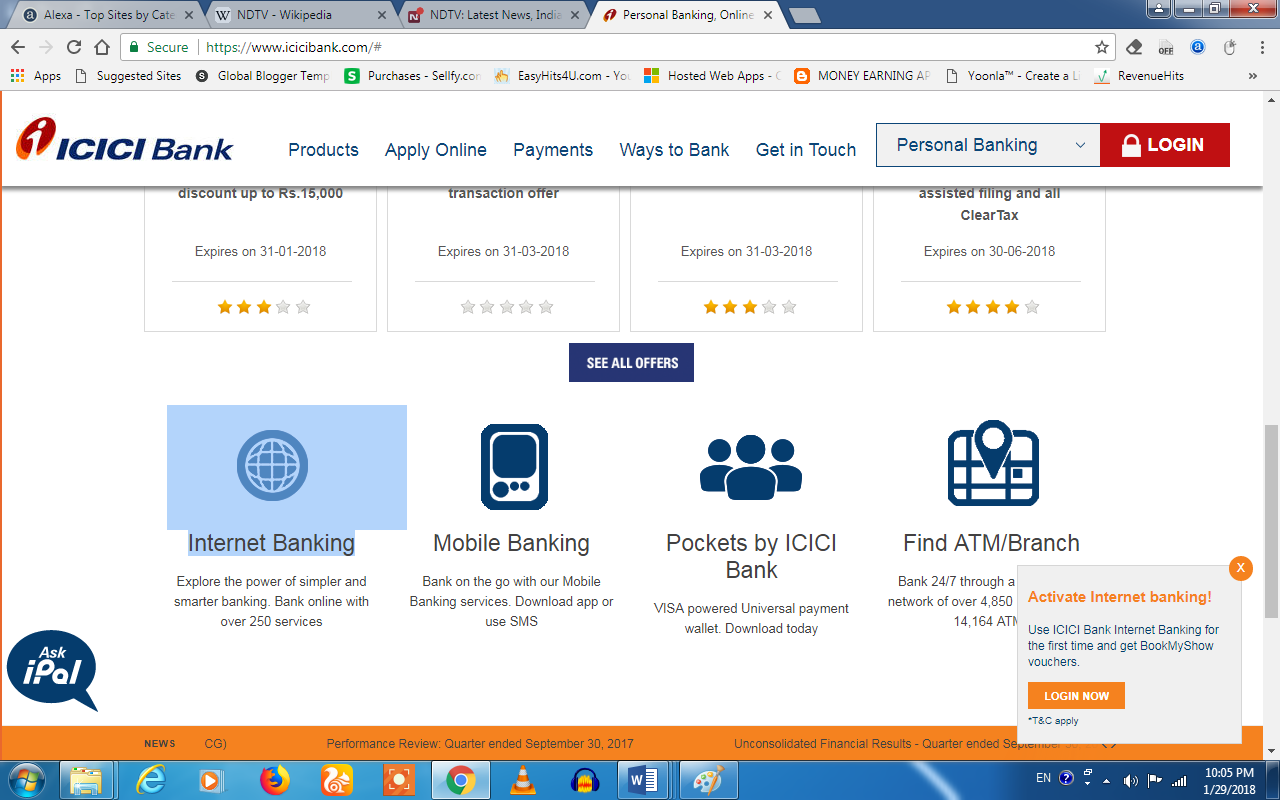Click the Internet Banking heading link

coord(271,543)
